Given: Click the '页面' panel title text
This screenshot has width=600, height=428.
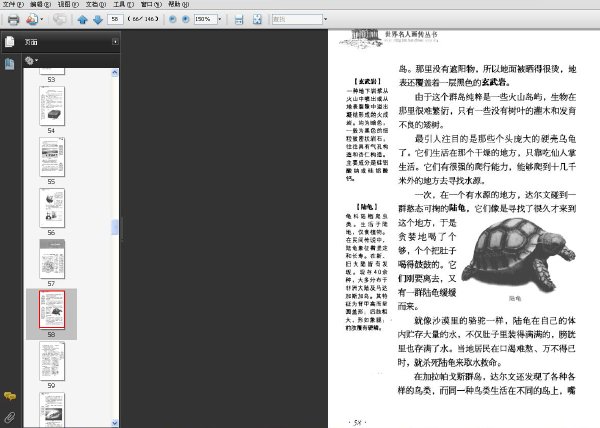Looking at the screenshot, I should pos(31,42).
